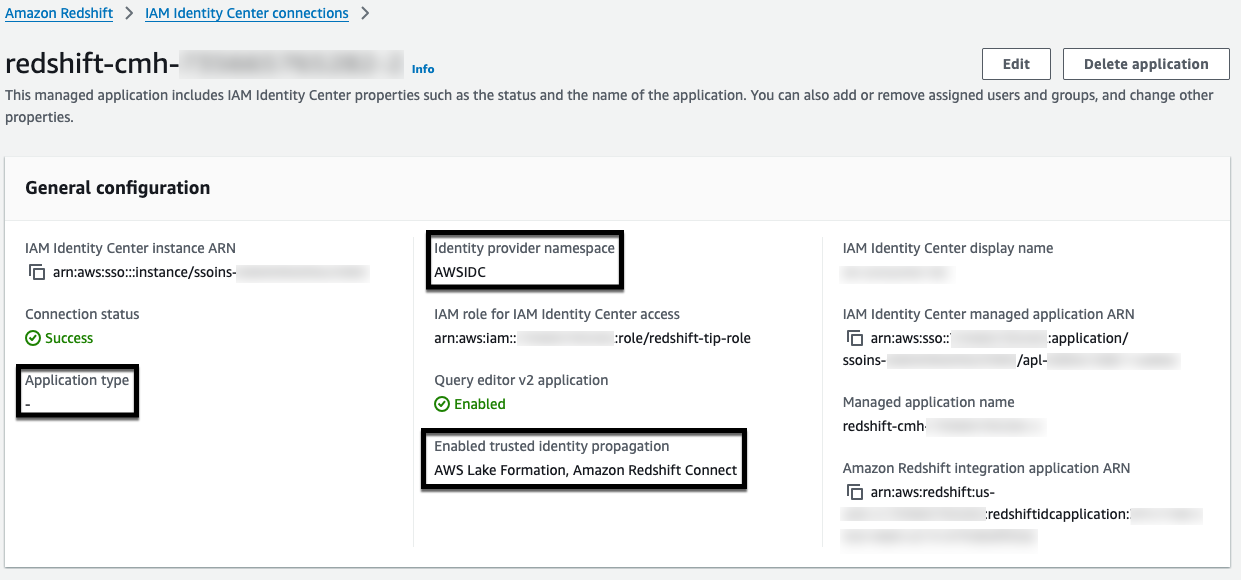
Task: Copy the Redshift integration application ARN
Action: point(854,492)
